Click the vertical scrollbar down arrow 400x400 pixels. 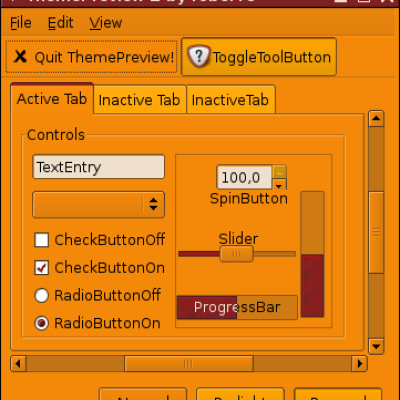376,347
